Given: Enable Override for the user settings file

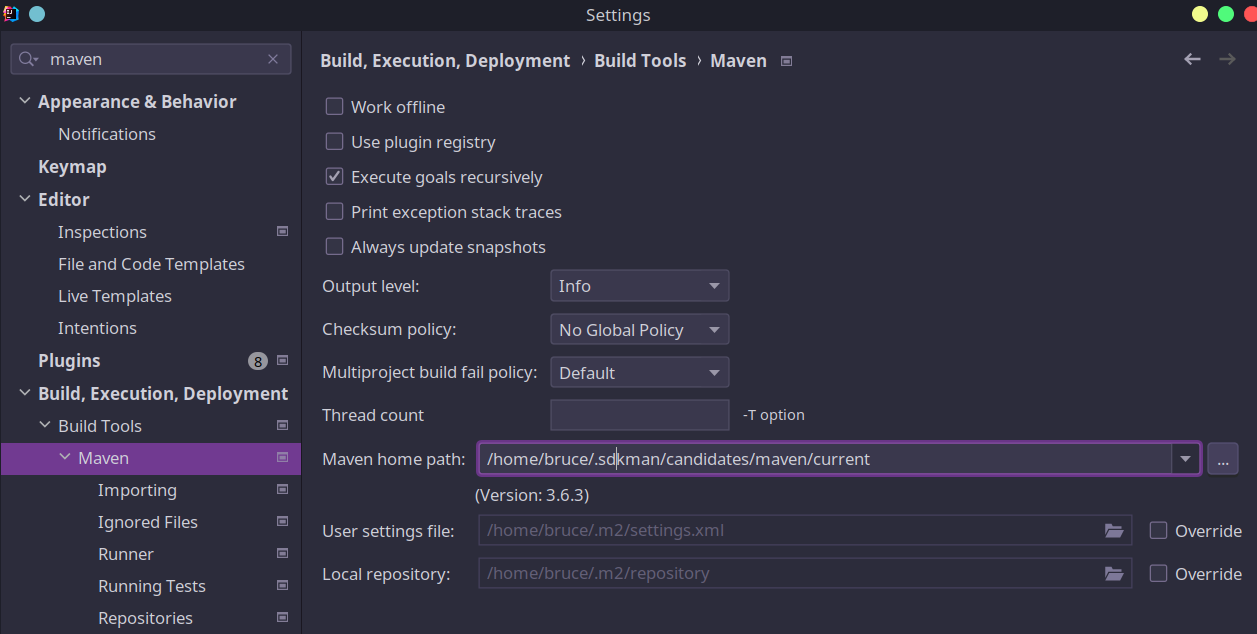Looking at the screenshot, I should pos(1157,531).
